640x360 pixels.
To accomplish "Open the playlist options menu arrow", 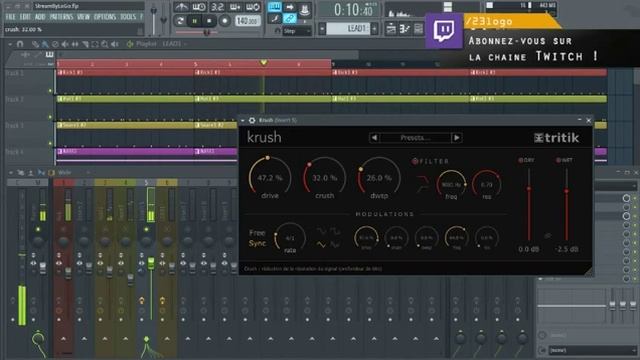I will pyautogui.click(x=10, y=44).
